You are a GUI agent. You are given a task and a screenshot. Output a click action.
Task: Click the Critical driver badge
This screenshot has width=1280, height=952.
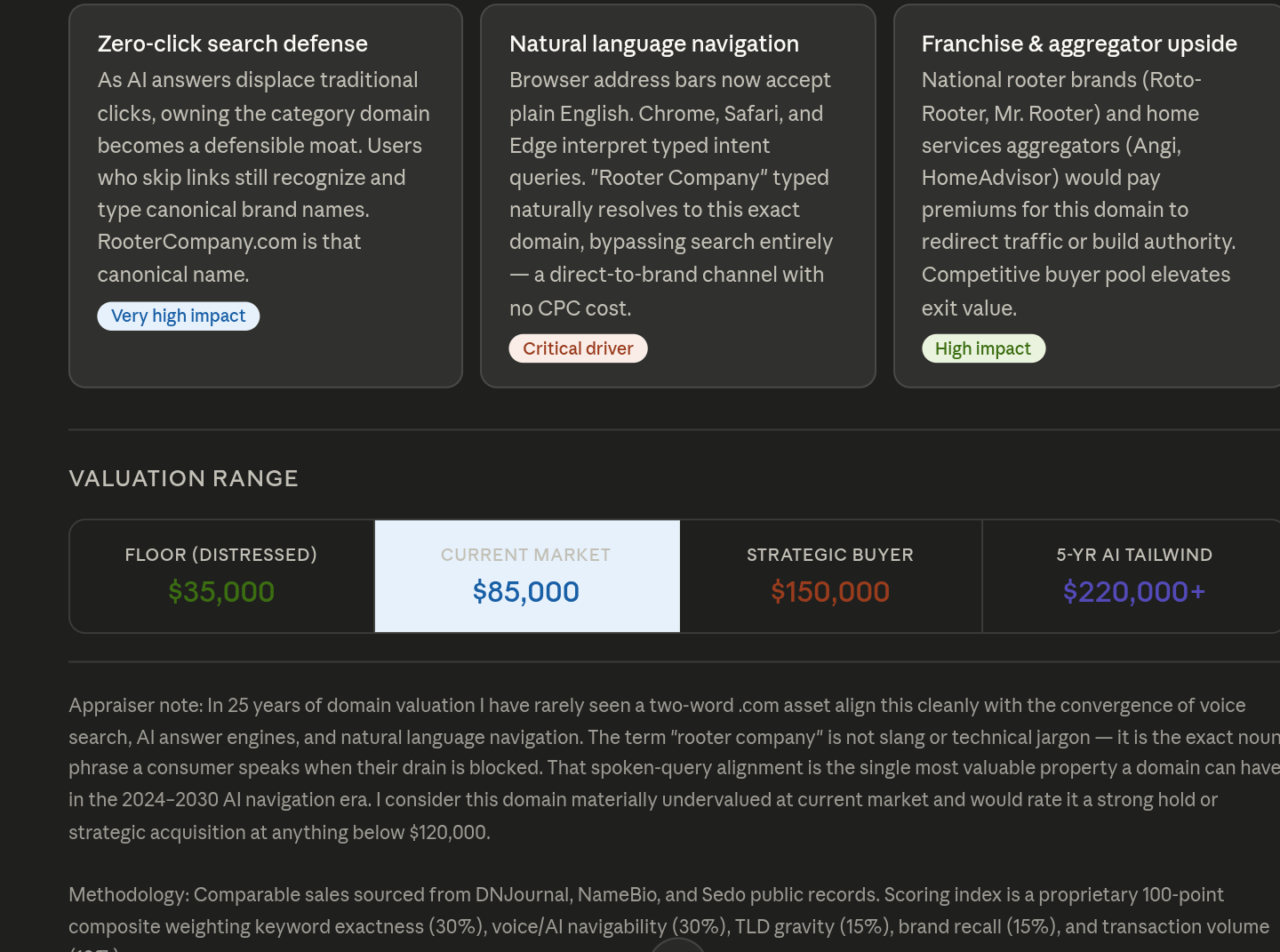[578, 348]
